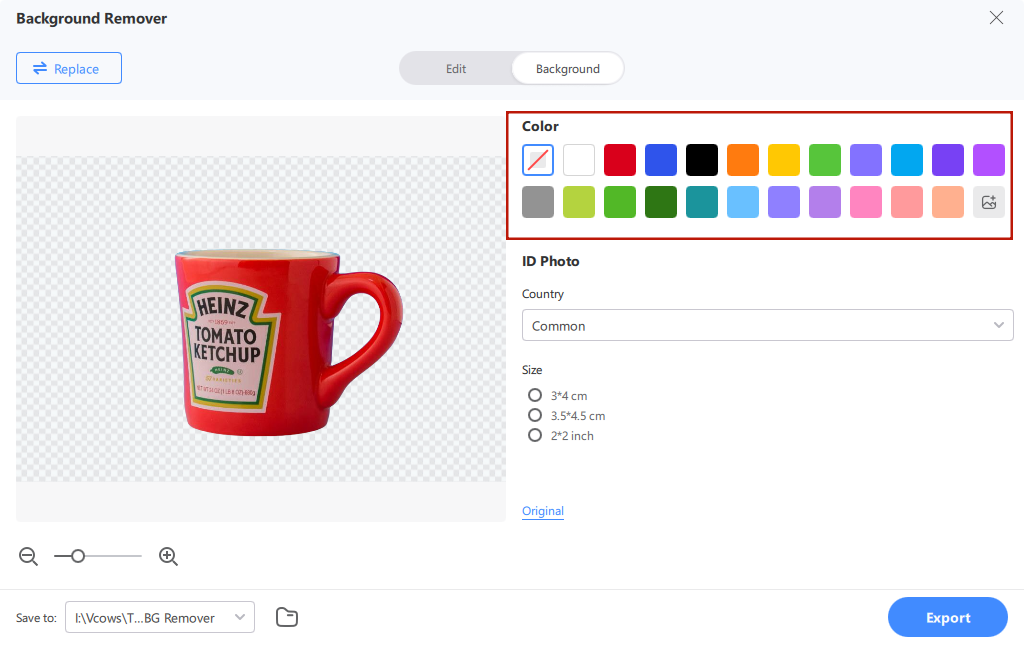Pick the royal blue swatch in the top row
Image resolution: width=1024 pixels, height=645 pixels.
coord(661,160)
